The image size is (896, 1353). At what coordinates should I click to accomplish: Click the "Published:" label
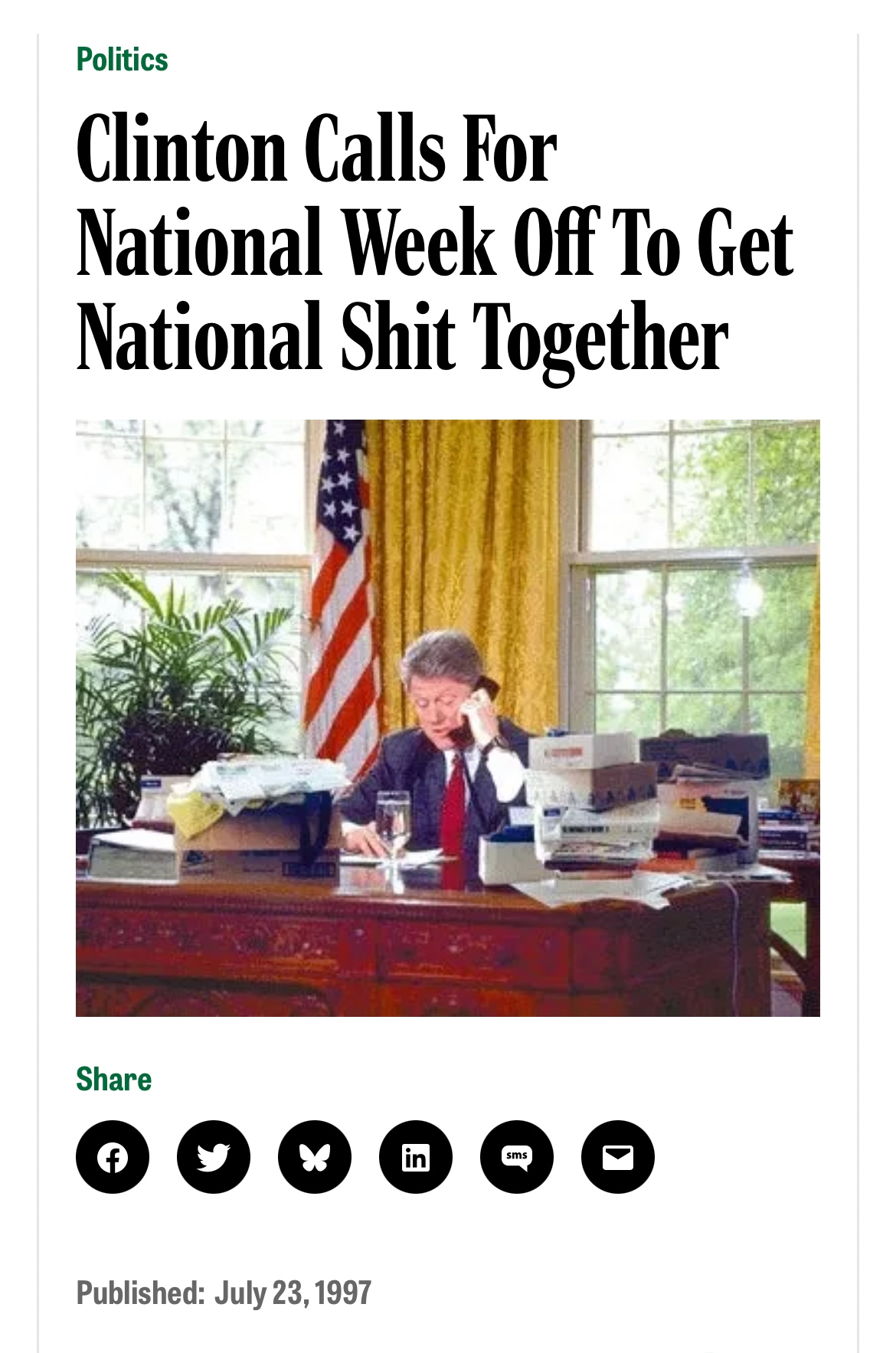coord(140,1293)
